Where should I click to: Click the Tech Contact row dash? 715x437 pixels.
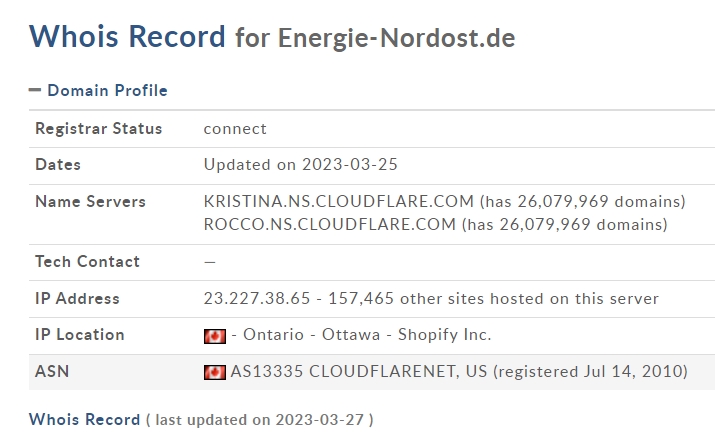pyautogui.click(x=210, y=262)
